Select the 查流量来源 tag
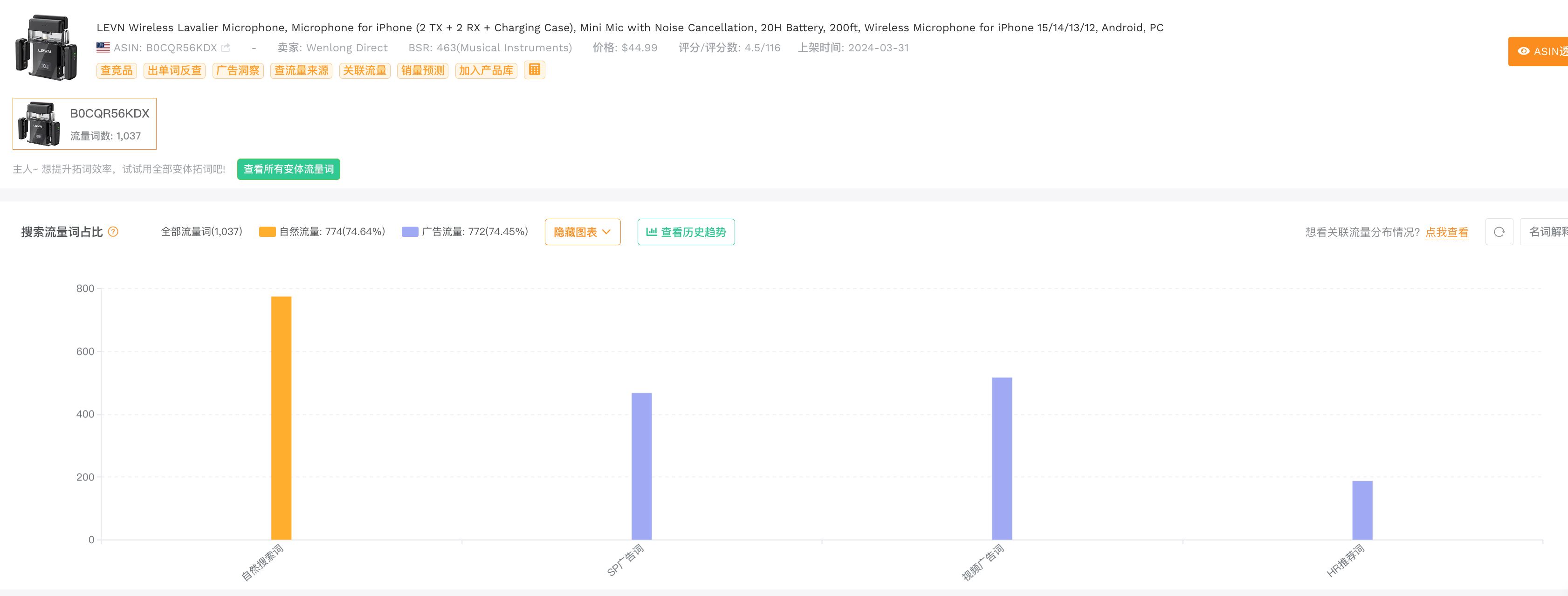 [301, 70]
